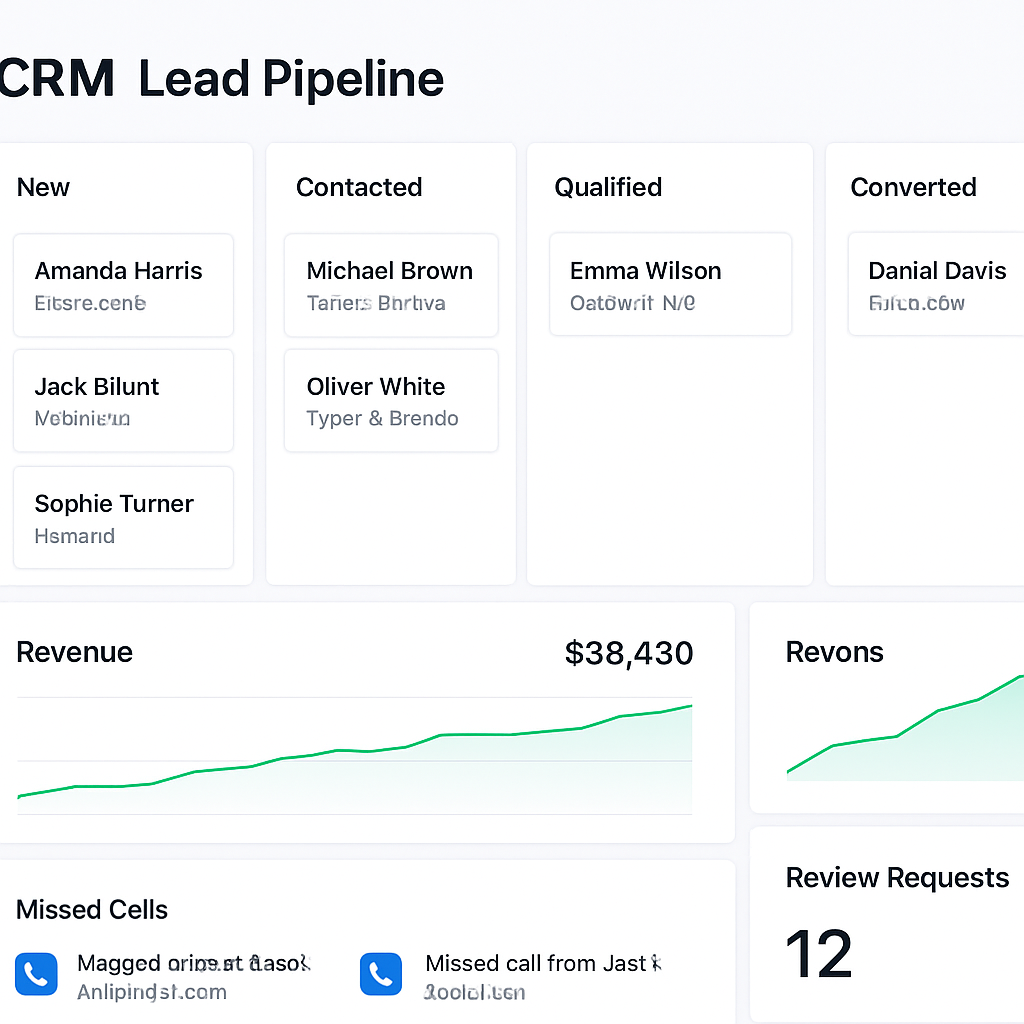This screenshot has height=1024, width=1024.
Task: Click the phone icon beside Missed call from Jast
Action: (x=381, y=974)
